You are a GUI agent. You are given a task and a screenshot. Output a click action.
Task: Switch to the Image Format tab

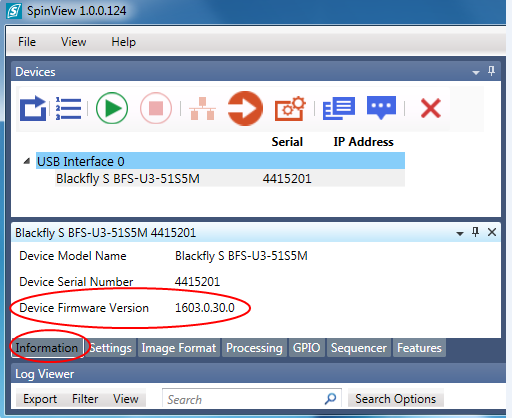pyautogui.click(x=179, y=348)
